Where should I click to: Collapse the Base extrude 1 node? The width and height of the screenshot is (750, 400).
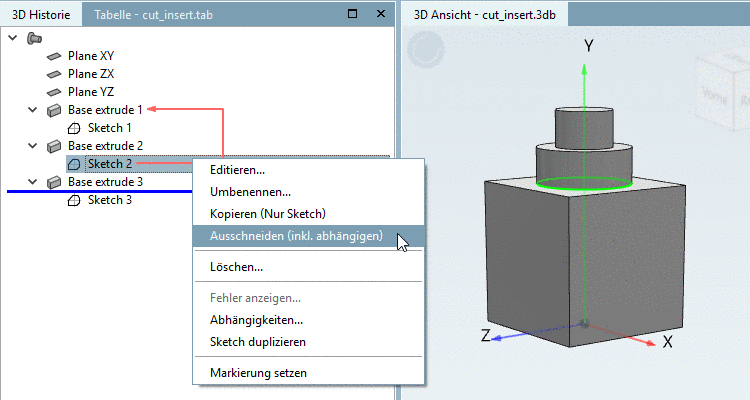(x=33, y=110)
